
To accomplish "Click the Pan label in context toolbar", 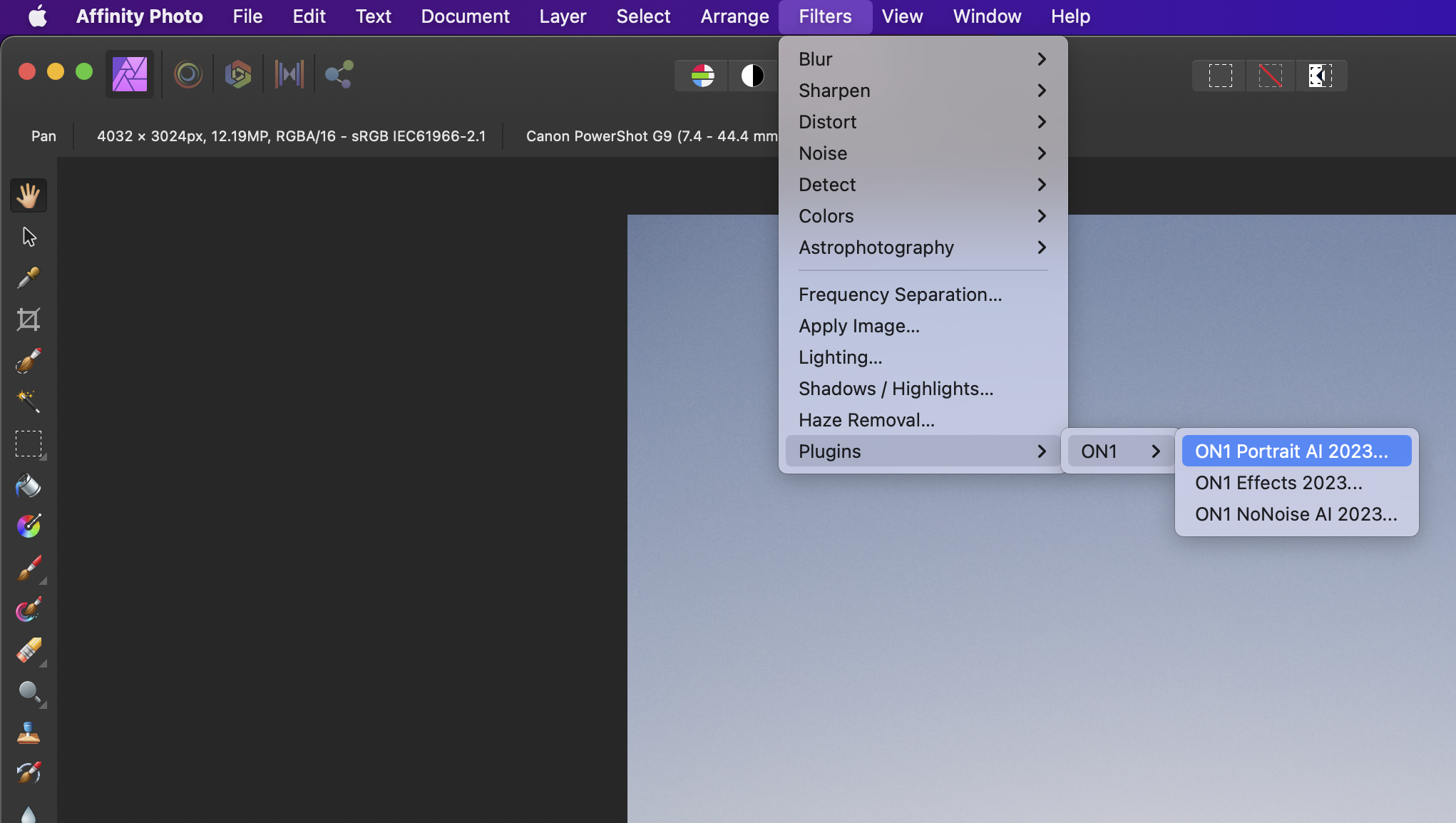I will coord(43,136).
